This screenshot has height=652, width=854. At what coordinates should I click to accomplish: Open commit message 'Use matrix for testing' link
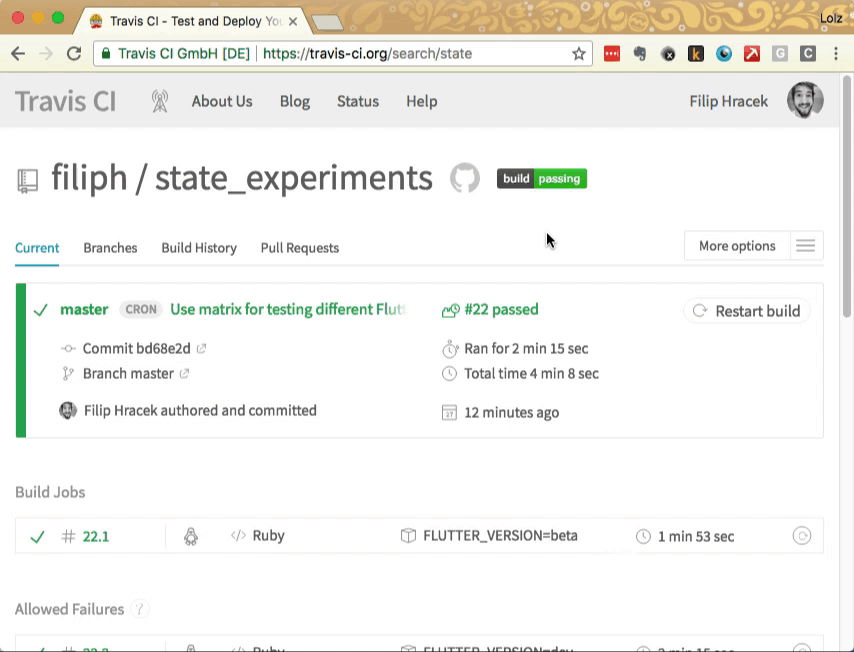point(288,309)
